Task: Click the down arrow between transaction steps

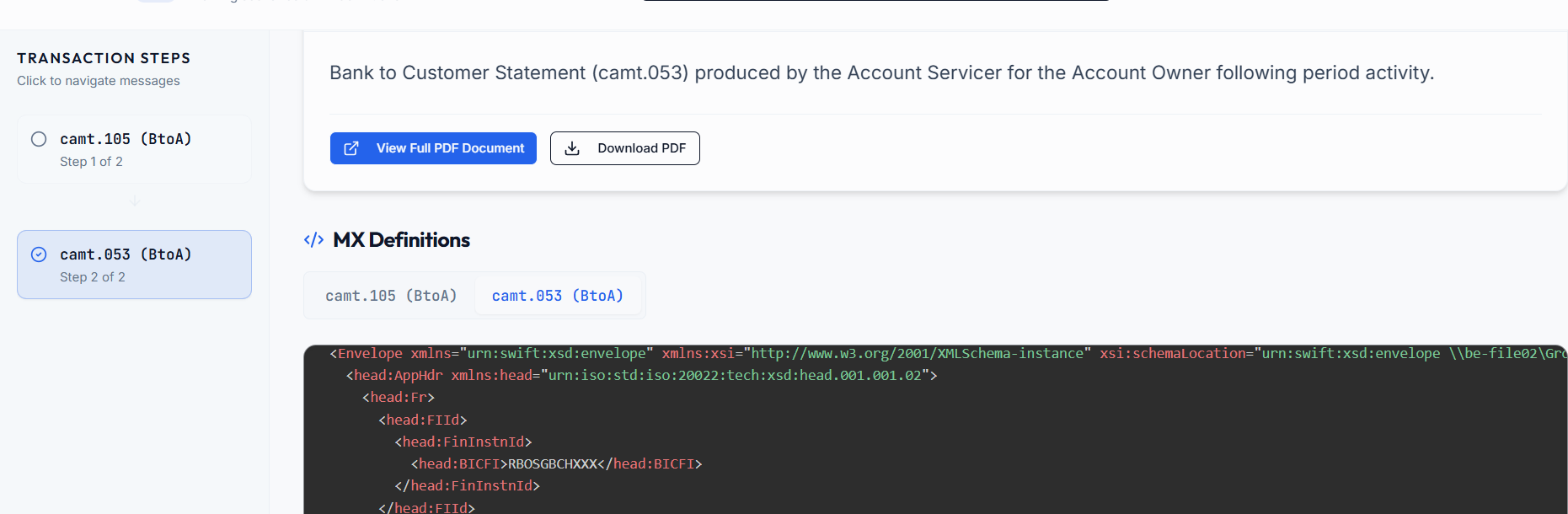Action: click(x=135, y=201)
